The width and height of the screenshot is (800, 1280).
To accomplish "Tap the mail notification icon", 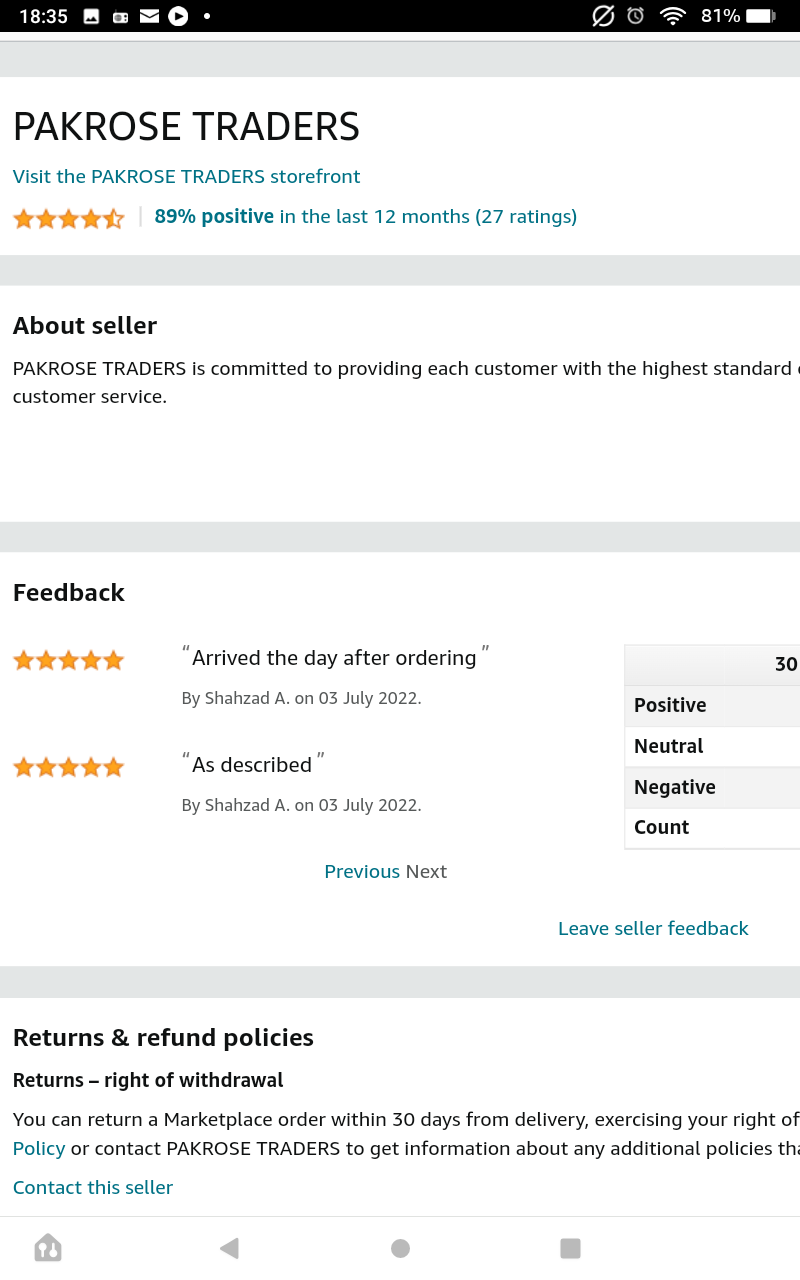I will [149, 16].
